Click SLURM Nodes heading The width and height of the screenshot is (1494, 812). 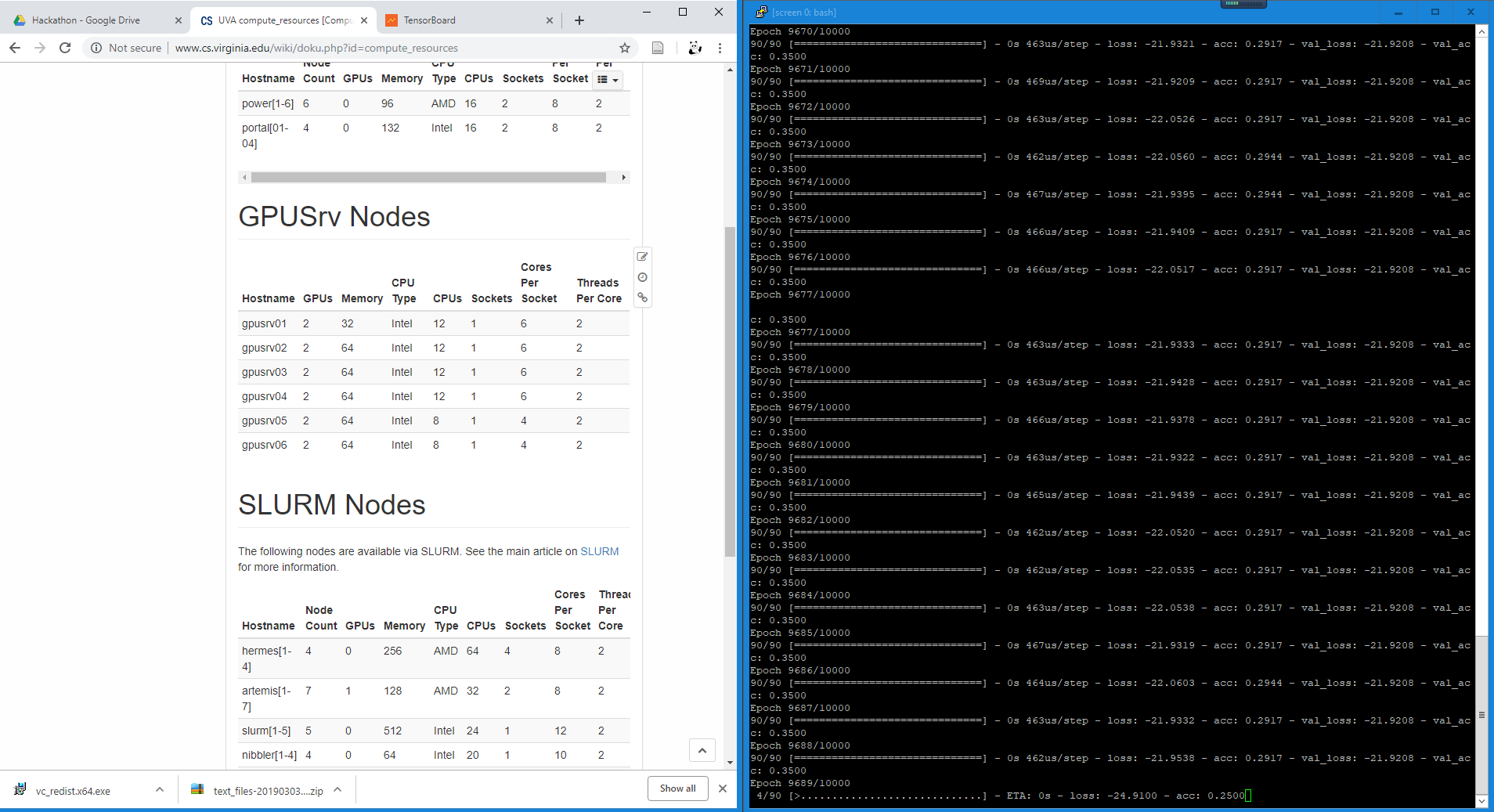(x=332, y=505)
